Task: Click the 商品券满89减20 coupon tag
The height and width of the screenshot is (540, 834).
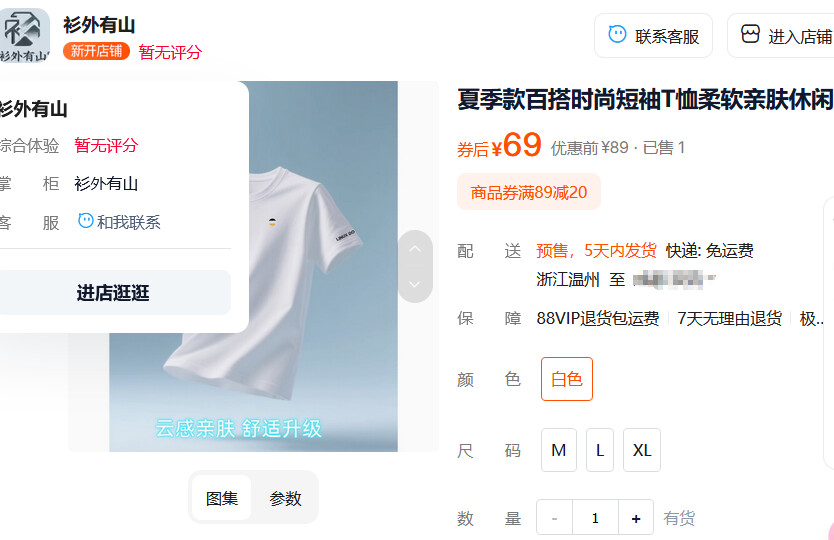Action: click(x=529, y=192)
